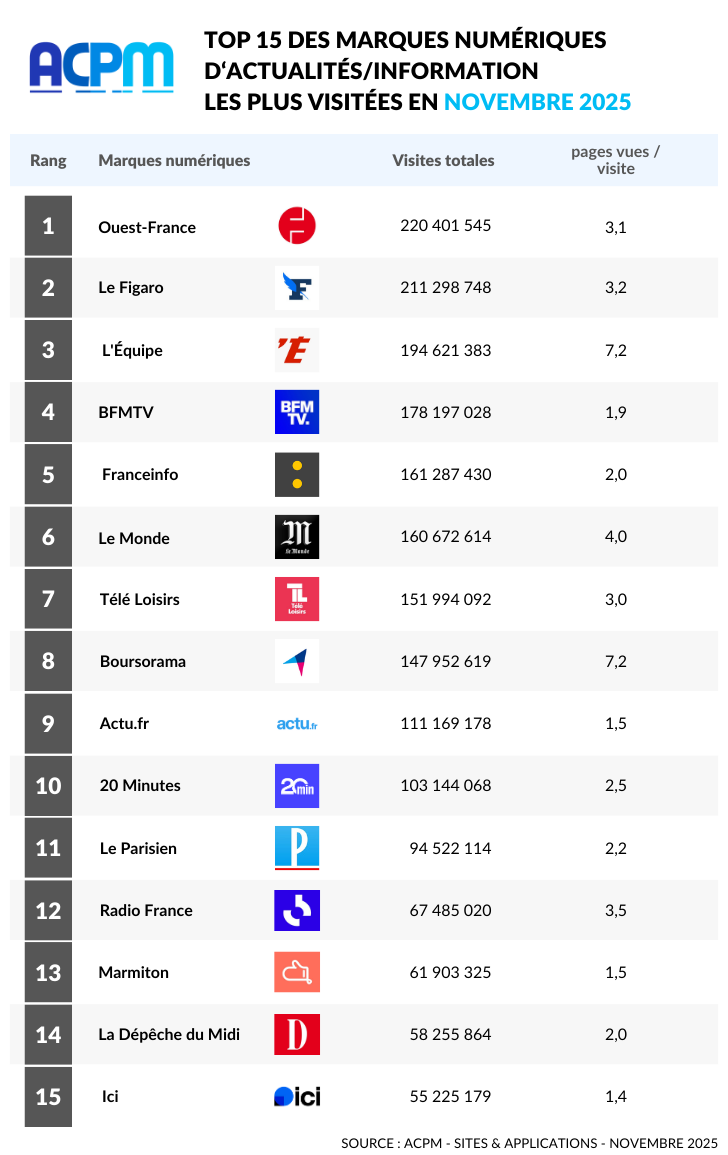The width and height of the screenshot is (728, 1155).
Task: Click the BFM TV blue logo
Action: 297,412
